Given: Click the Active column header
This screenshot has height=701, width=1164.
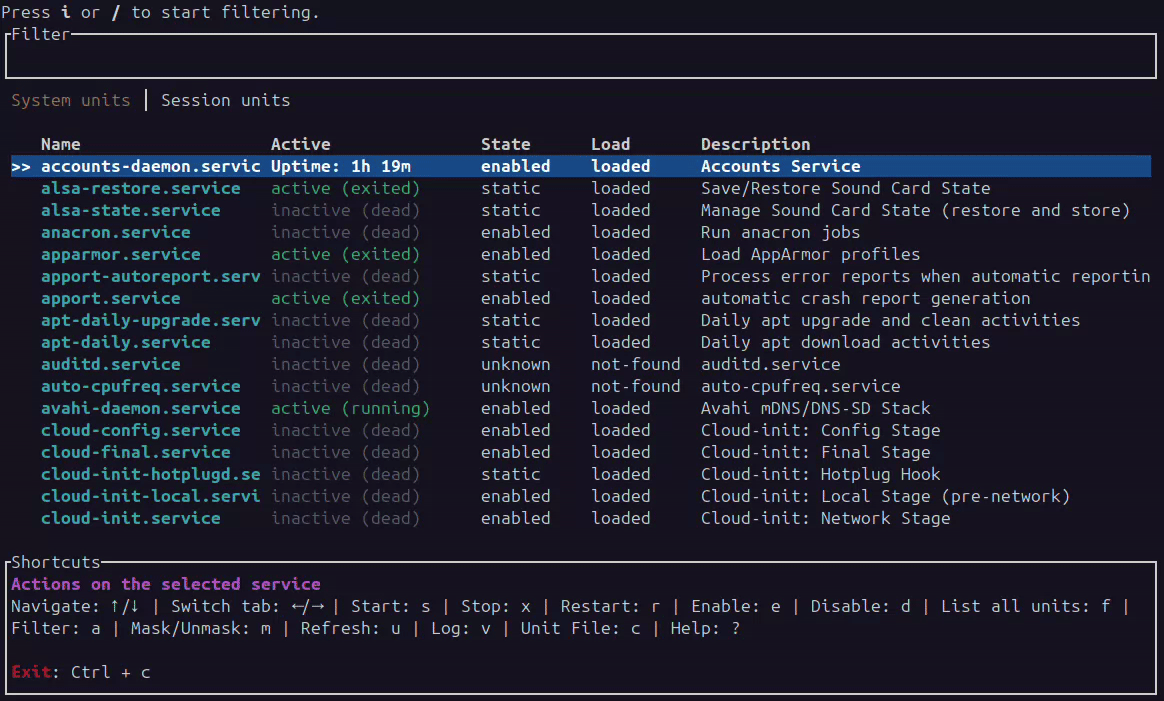Looking at the screenshot, I should tap(300, 144).
